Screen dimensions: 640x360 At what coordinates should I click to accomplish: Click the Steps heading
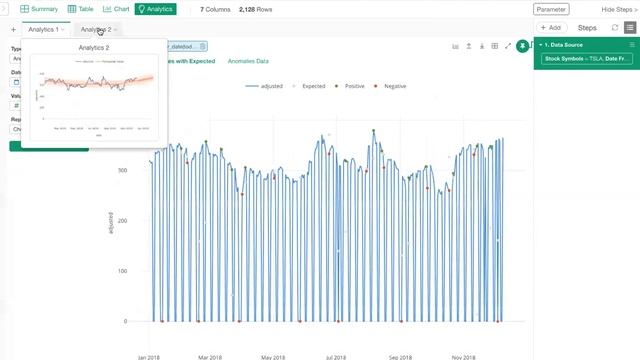[587, 28]
